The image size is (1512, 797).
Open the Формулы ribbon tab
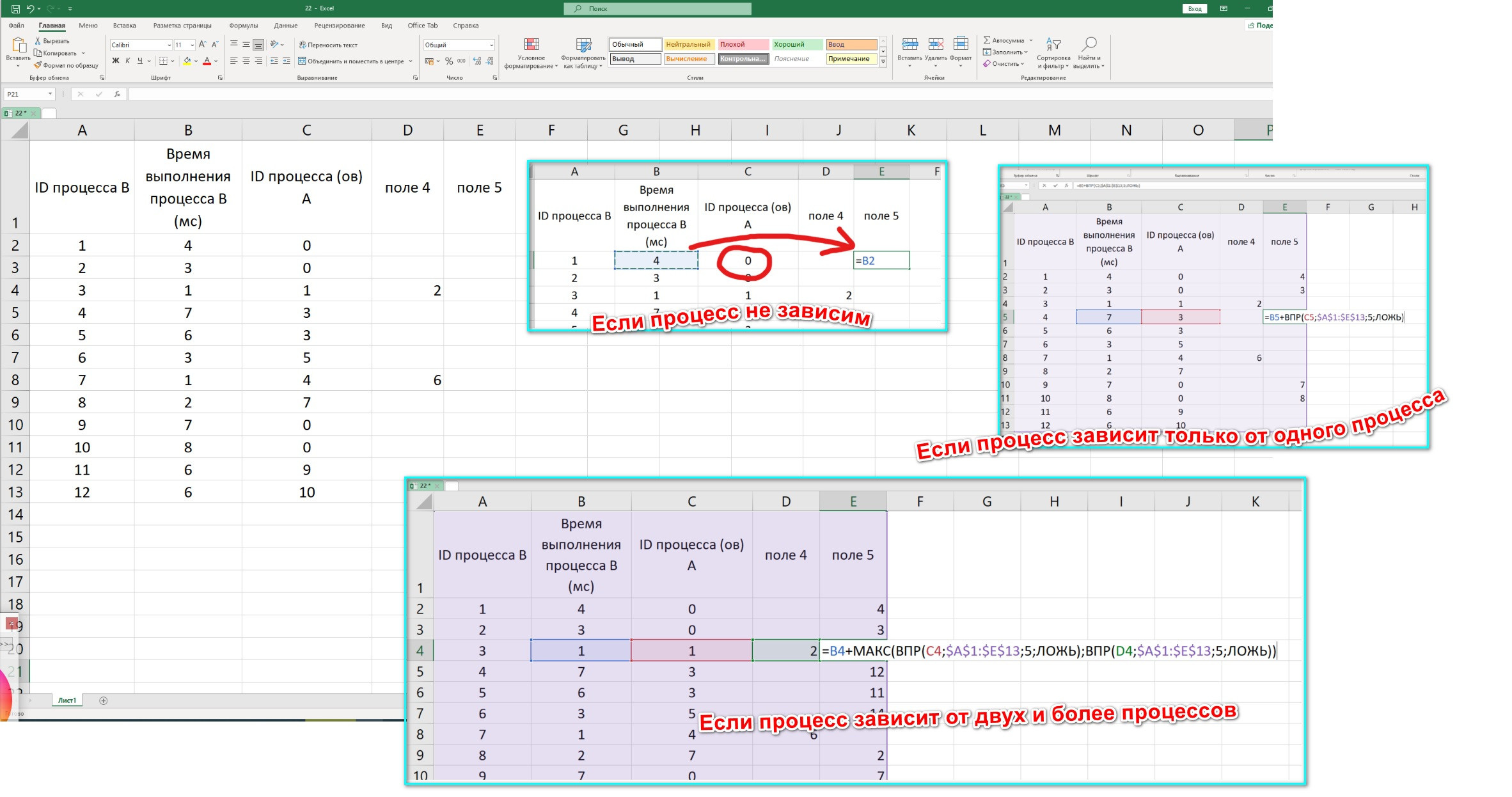pyautogui.click(x=243, y=26)
